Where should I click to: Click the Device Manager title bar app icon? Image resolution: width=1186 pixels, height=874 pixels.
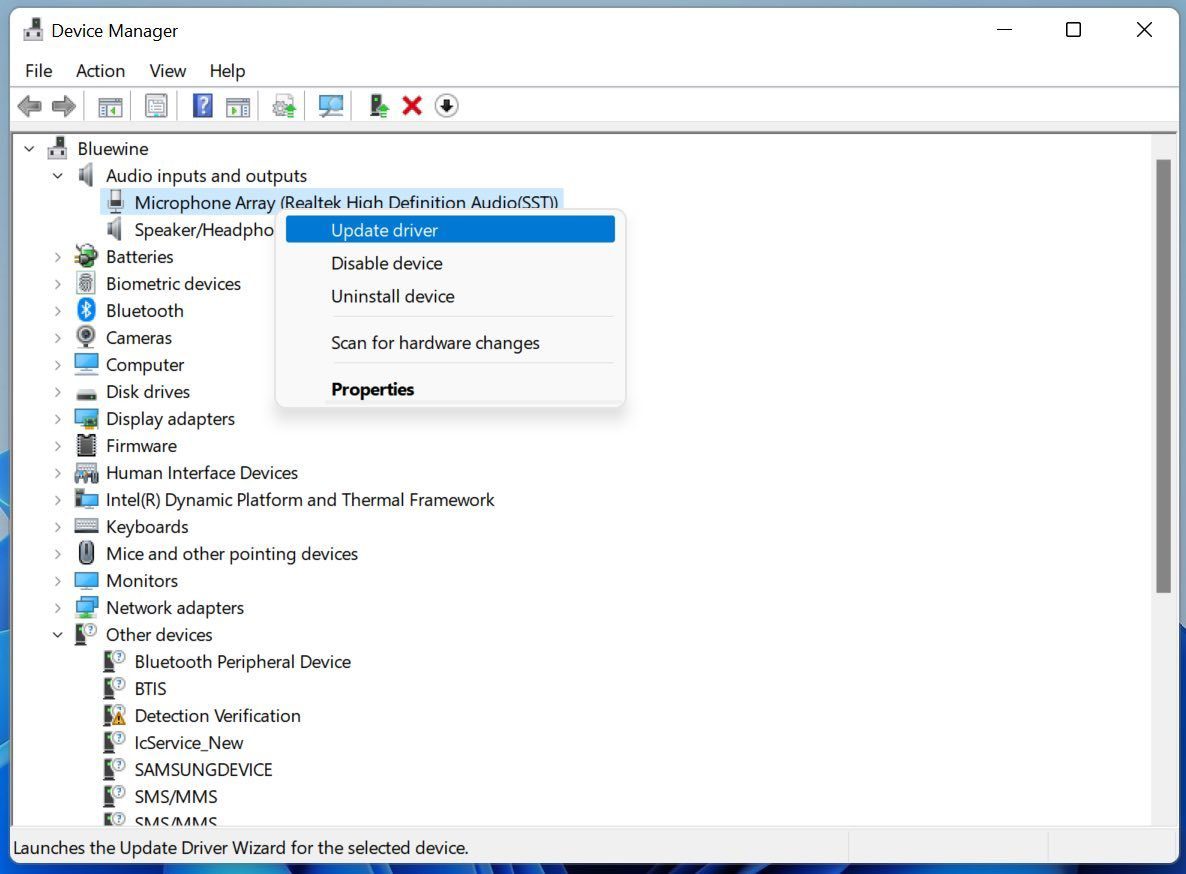coord(33,30)
